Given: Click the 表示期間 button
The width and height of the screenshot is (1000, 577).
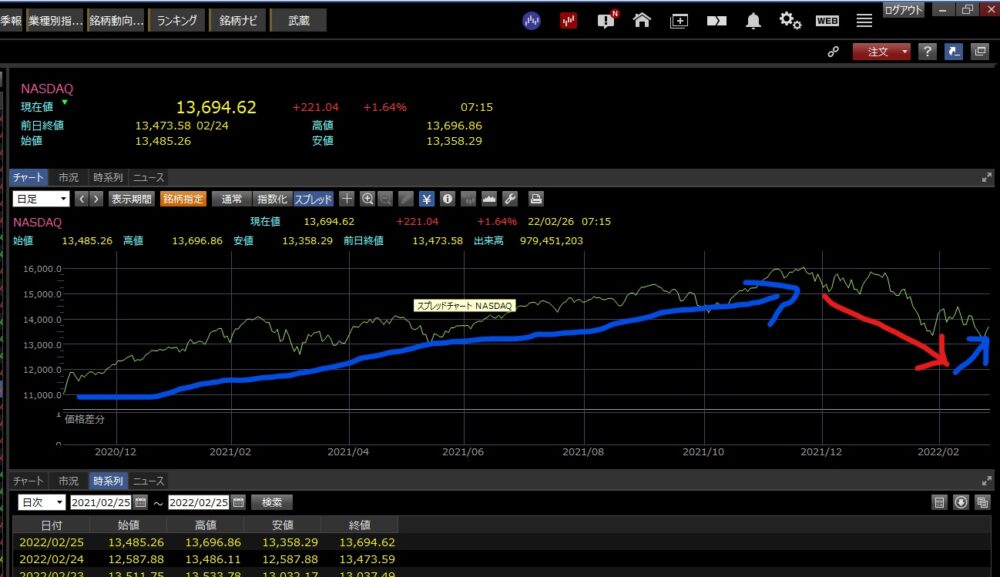Looking at the screenshot, I should coord(131,199).
